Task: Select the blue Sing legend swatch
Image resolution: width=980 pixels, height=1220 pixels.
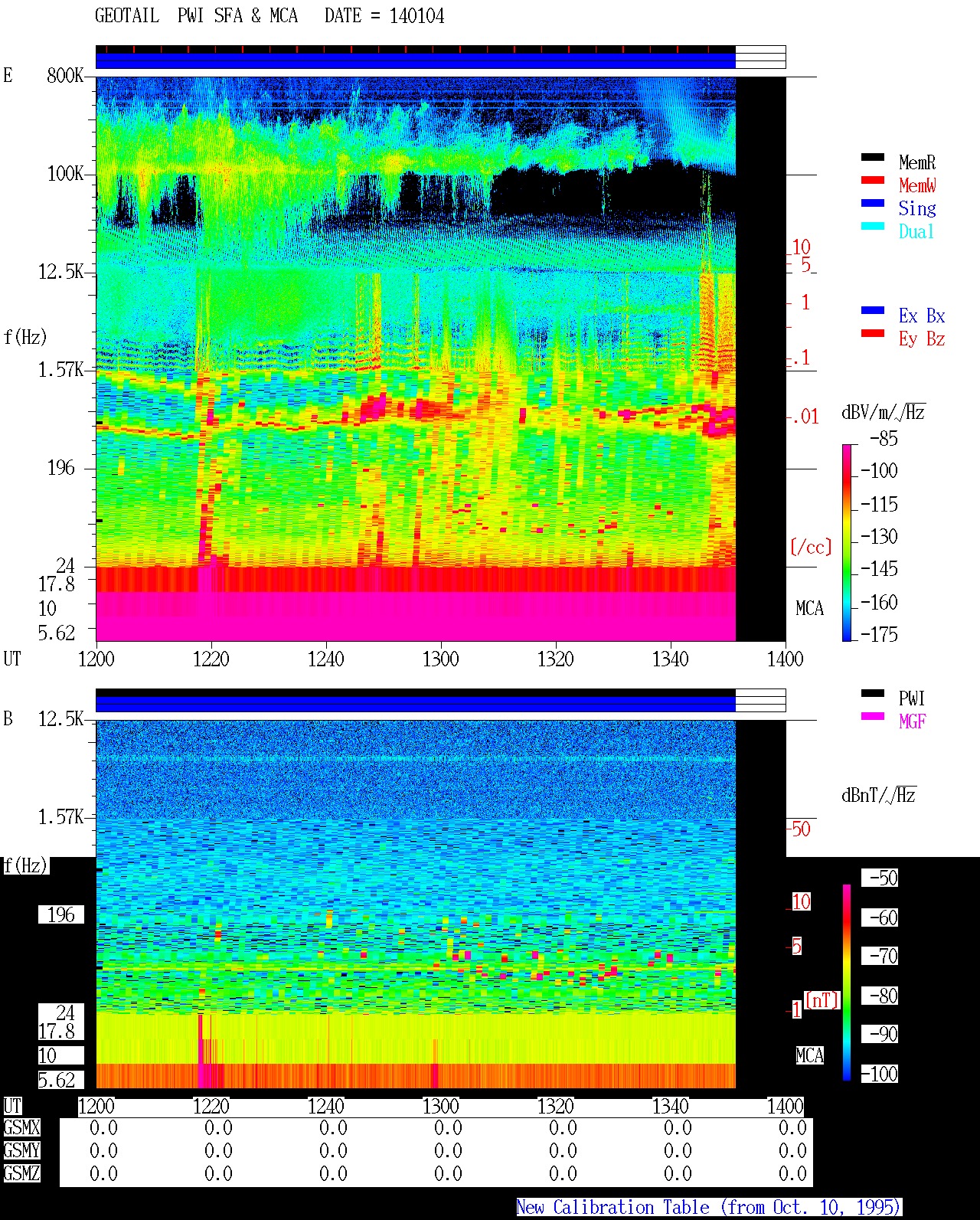Action: [873, 204]
